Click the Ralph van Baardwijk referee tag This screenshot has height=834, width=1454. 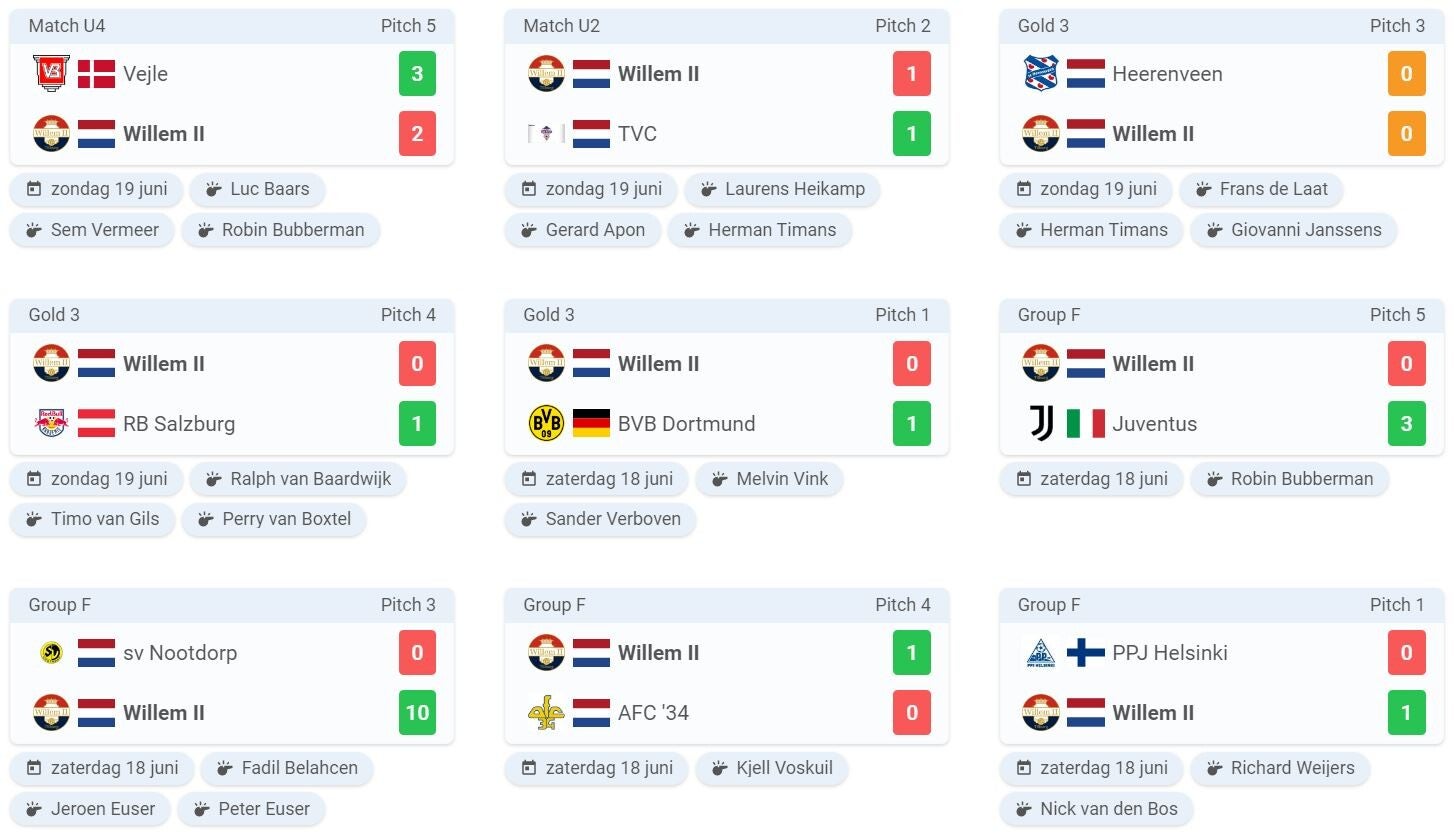[298, 479]
